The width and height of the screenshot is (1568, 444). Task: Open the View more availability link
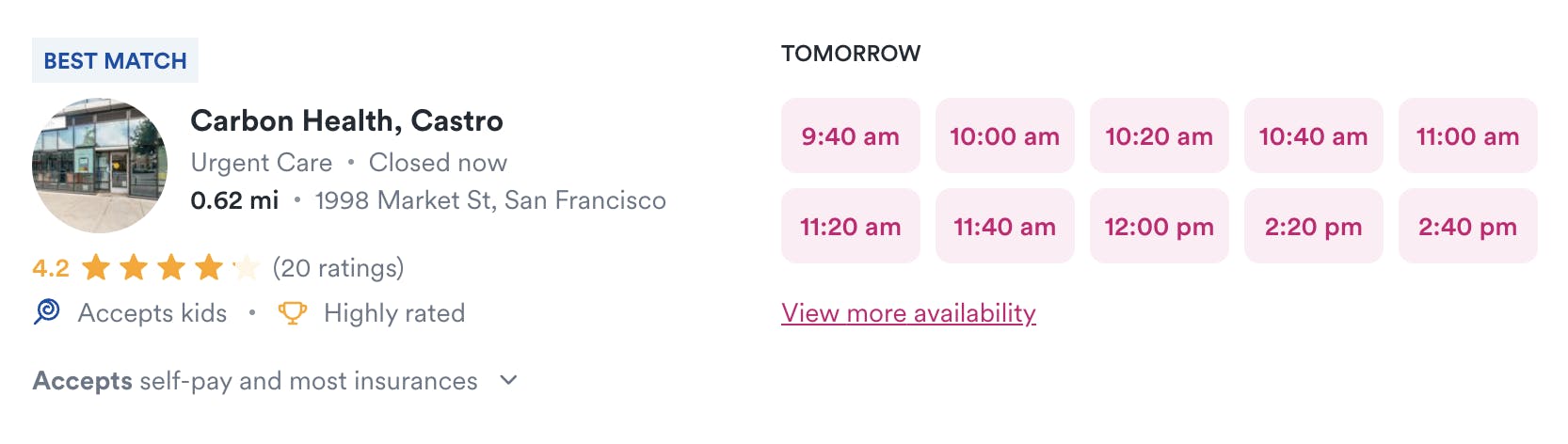(x=908, y=312)
